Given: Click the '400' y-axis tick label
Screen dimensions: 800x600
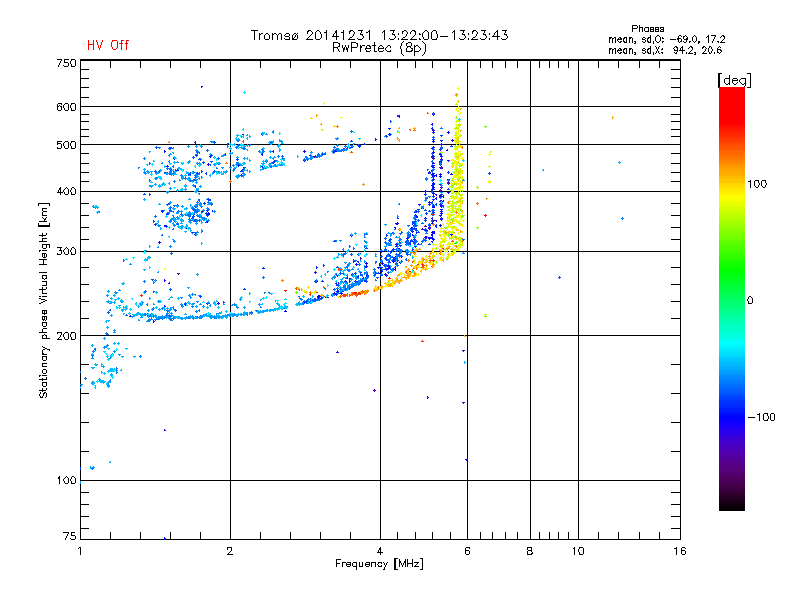Looking at the screenshot, I should (66, 192).
